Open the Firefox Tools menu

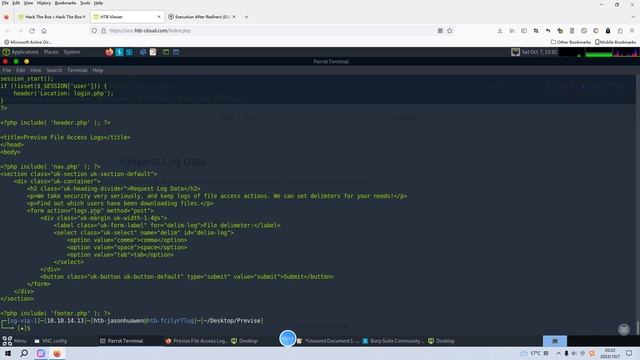85,3
